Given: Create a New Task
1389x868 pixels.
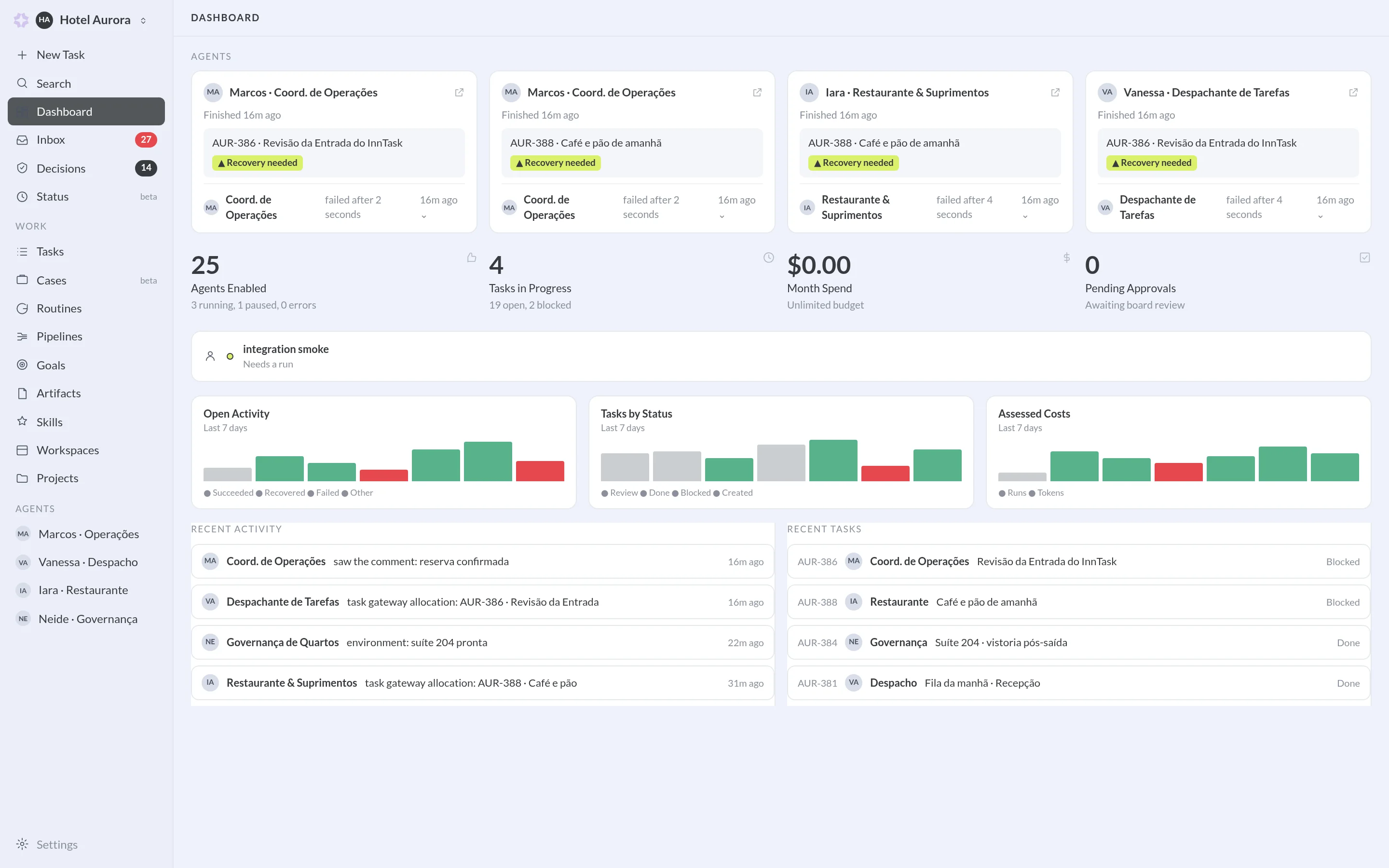Looking at the screenshot, I should (x=86, y=54).
